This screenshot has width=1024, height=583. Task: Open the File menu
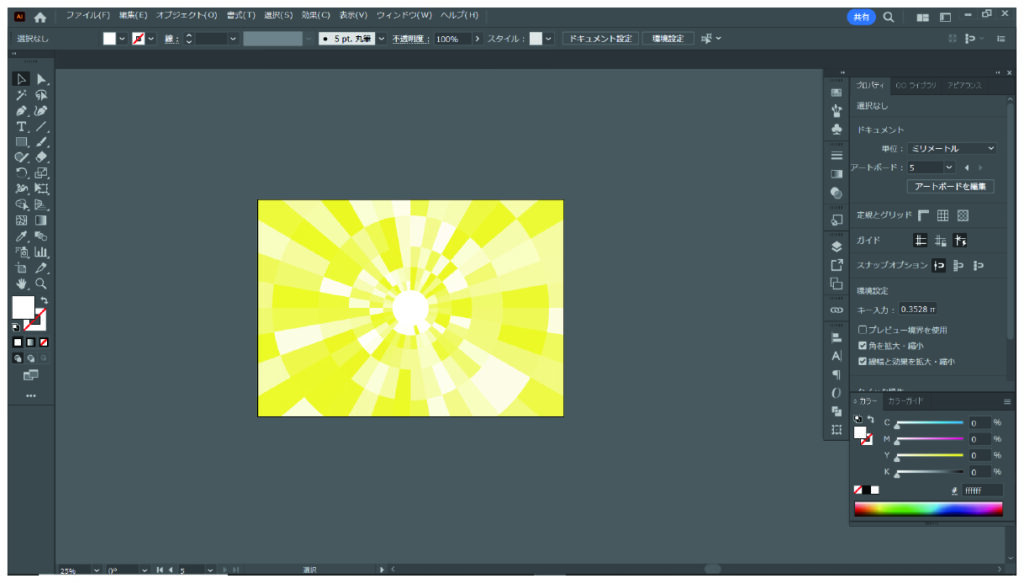[88, 15]
